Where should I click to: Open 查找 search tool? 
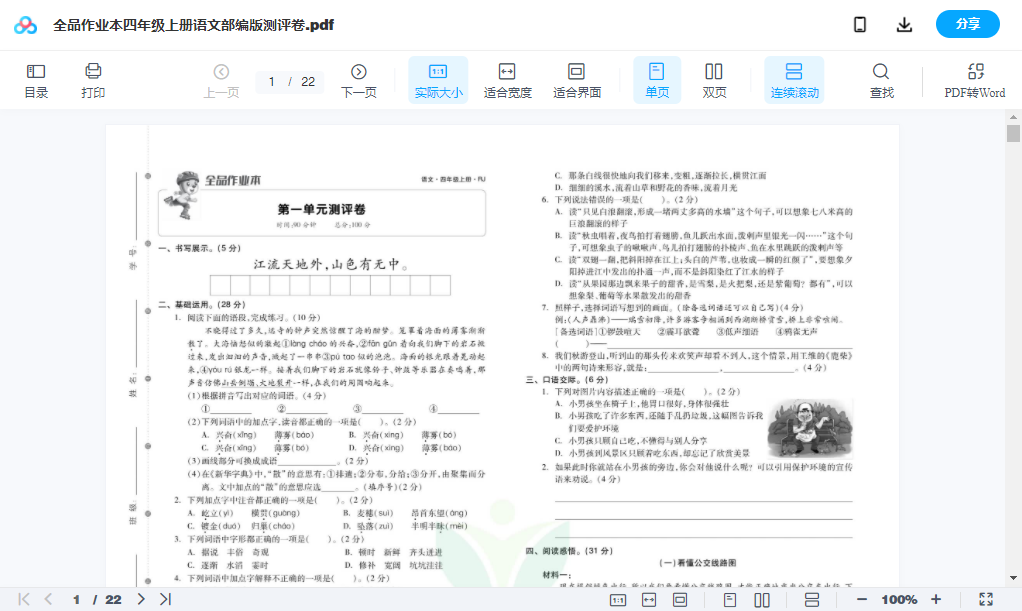pos(881,80)
